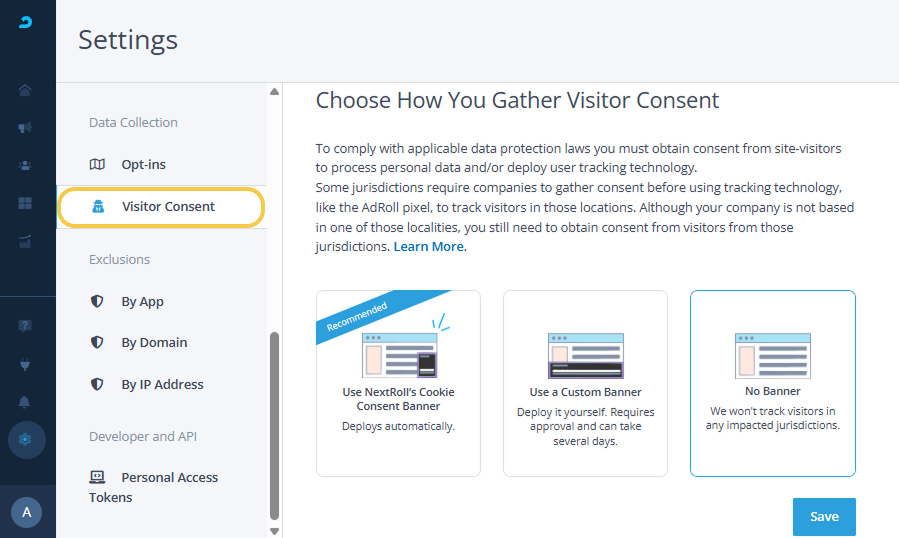This screenshot has height=538, width=899.
Task: Click the settings menu scrollbar down arrow
Action: [x=275, y=530]
